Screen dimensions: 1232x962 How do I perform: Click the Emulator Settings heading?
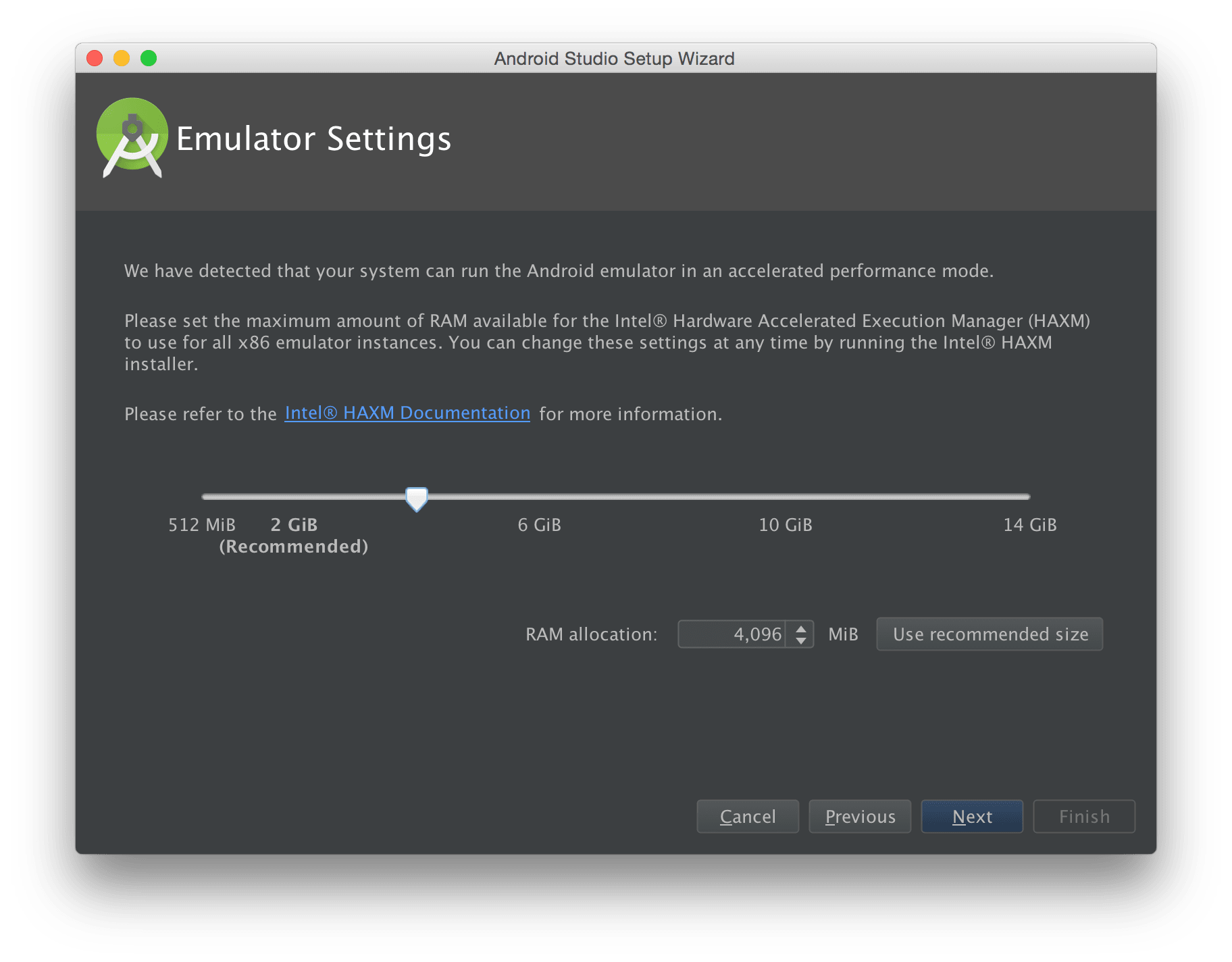point(314,140)
